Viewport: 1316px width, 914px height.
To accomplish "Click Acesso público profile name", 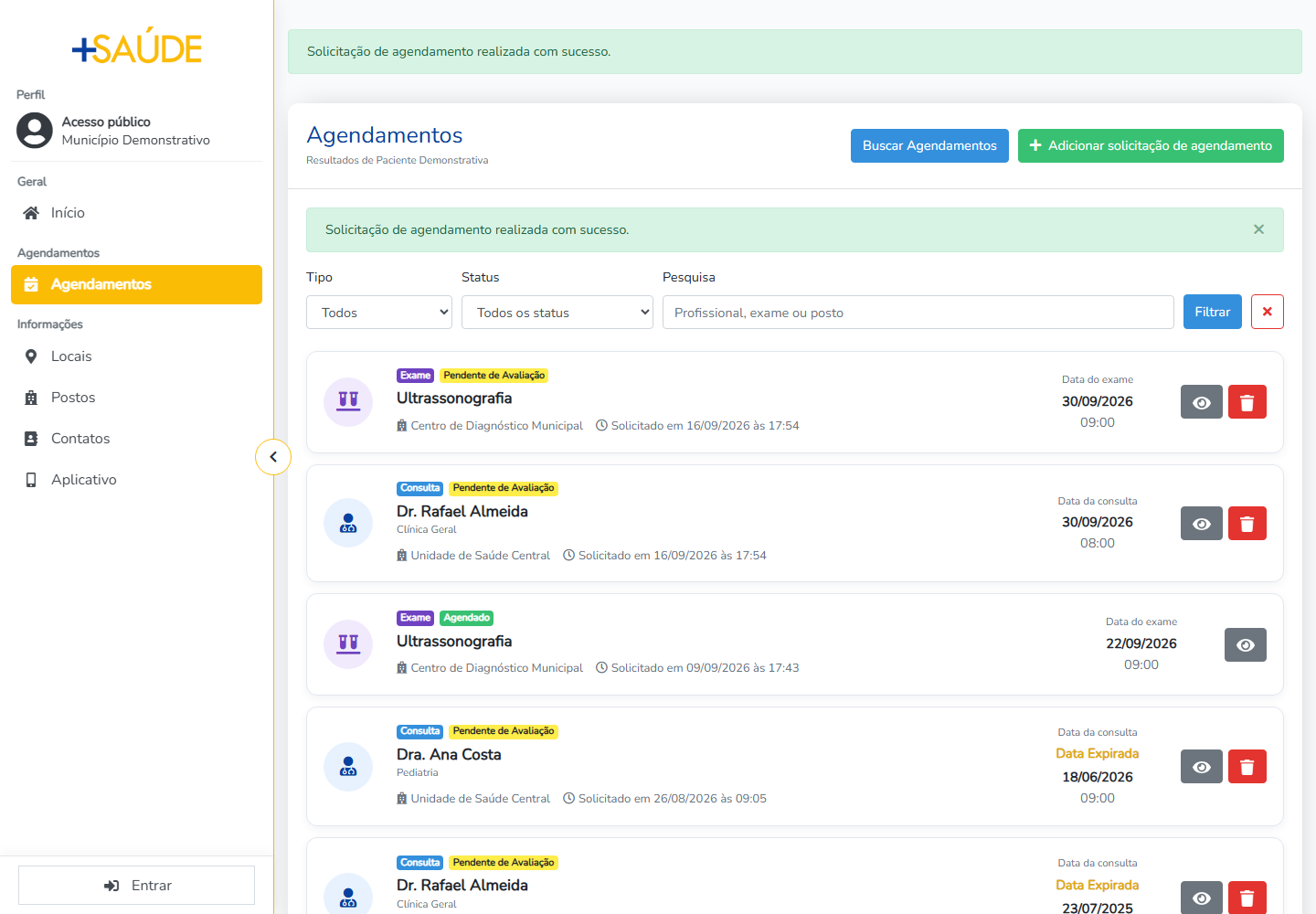I will click(x=106, y=122).
